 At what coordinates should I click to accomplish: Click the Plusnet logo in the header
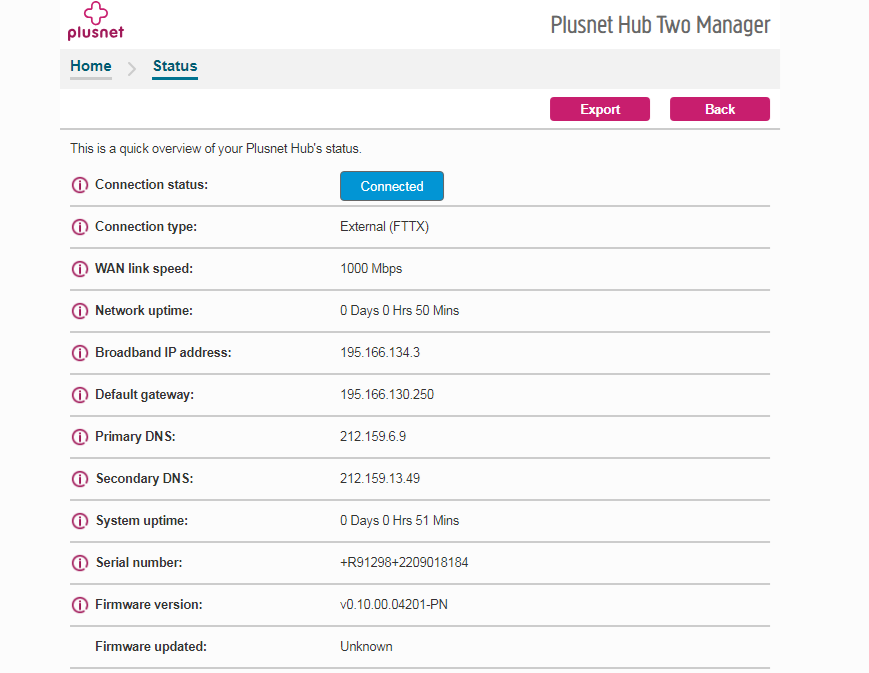click(x=95, y=21)
